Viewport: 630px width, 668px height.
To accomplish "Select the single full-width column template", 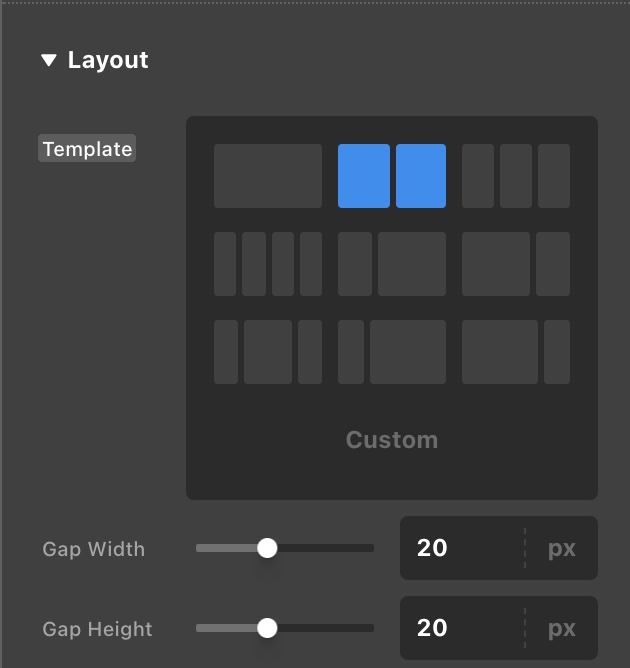I will tap(268, 176).
